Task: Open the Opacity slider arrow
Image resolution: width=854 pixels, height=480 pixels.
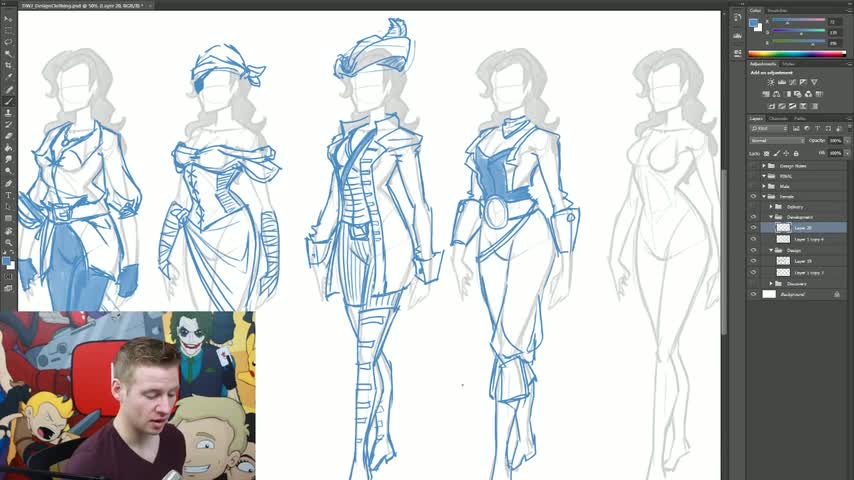Action: pyautogui.click(x=847, y=141)
